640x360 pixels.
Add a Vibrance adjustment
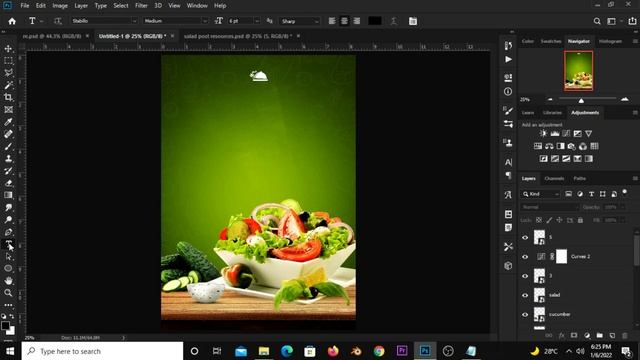(589, 133)
